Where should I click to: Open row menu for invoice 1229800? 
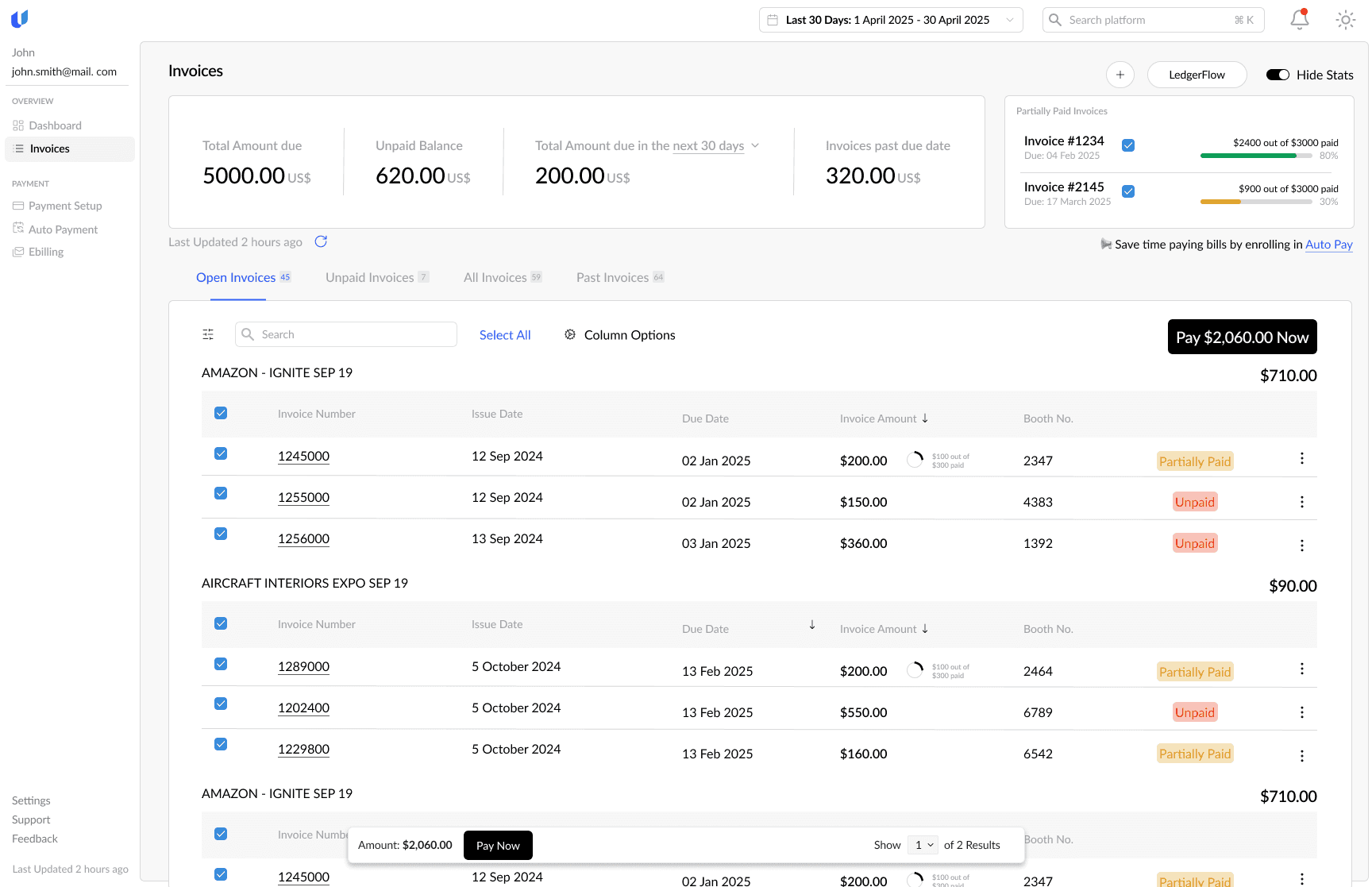pyautogui.click(x=1302, y=756)
